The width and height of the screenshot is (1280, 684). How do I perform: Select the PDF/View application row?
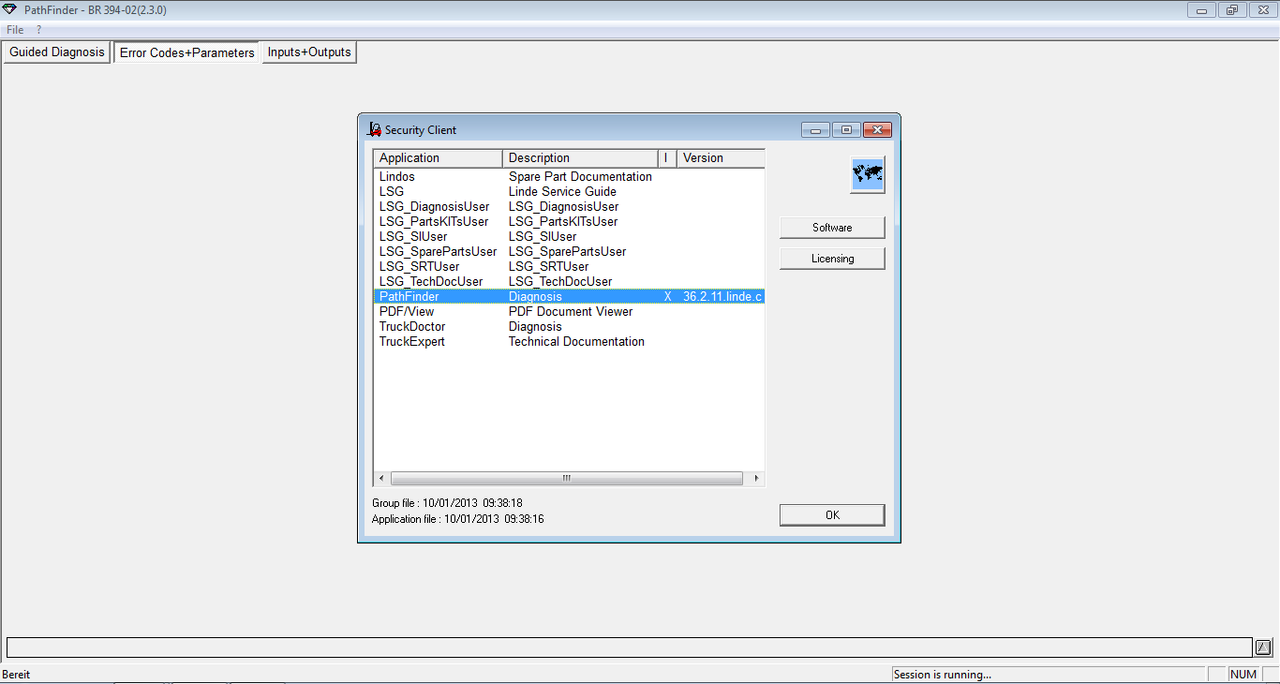click(569, 311)
